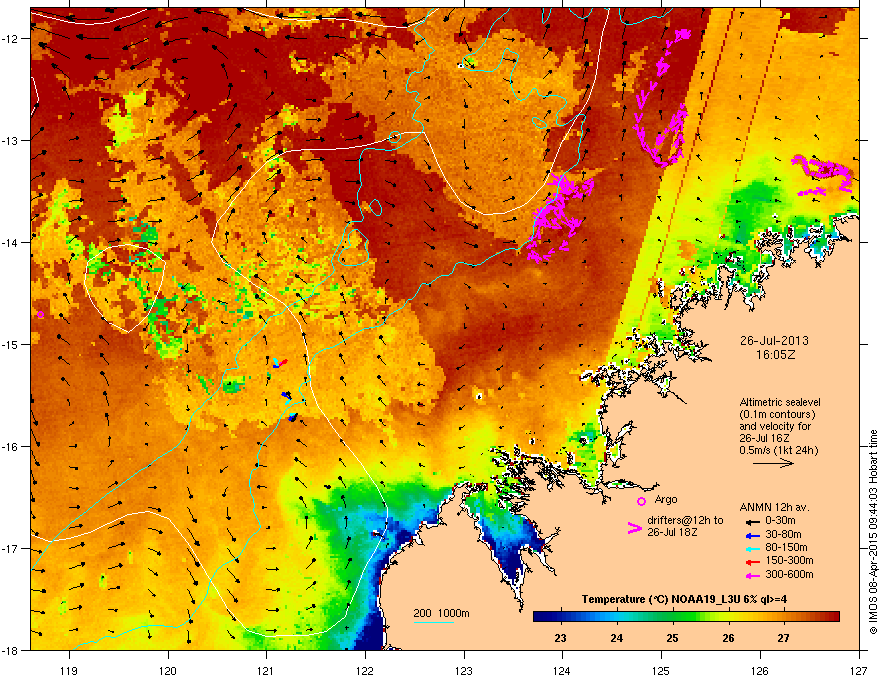880x680 pixels.
Task: Click the magenta drifters chevron legend symbol
Action: (x=634, y=528)
